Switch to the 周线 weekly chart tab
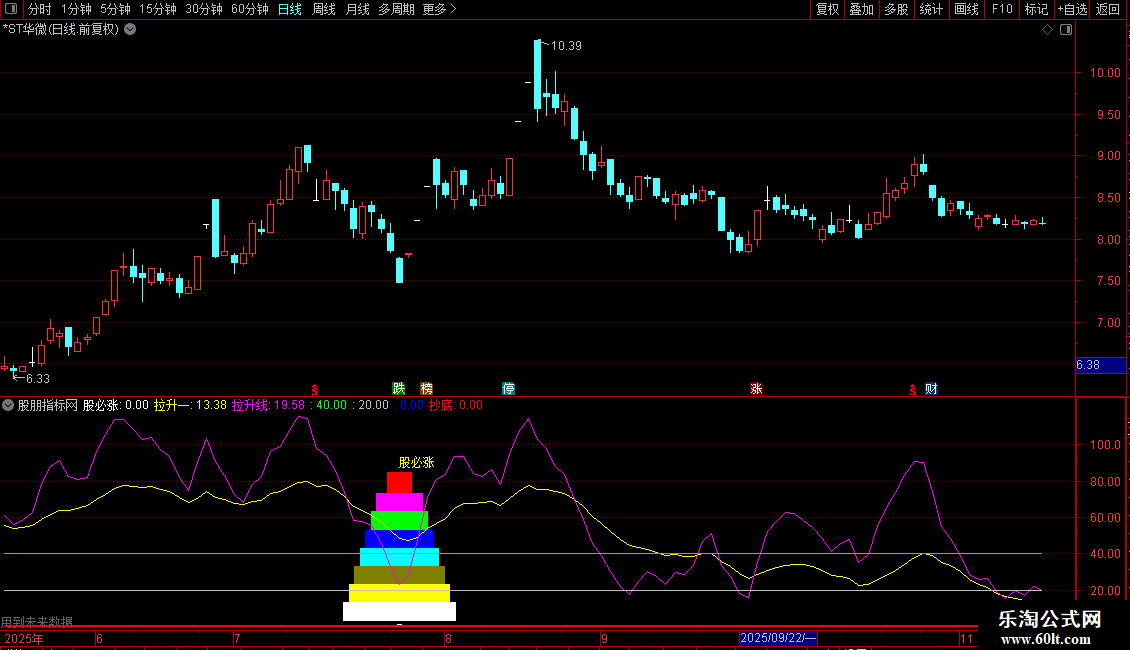 (x=324, y=9)
